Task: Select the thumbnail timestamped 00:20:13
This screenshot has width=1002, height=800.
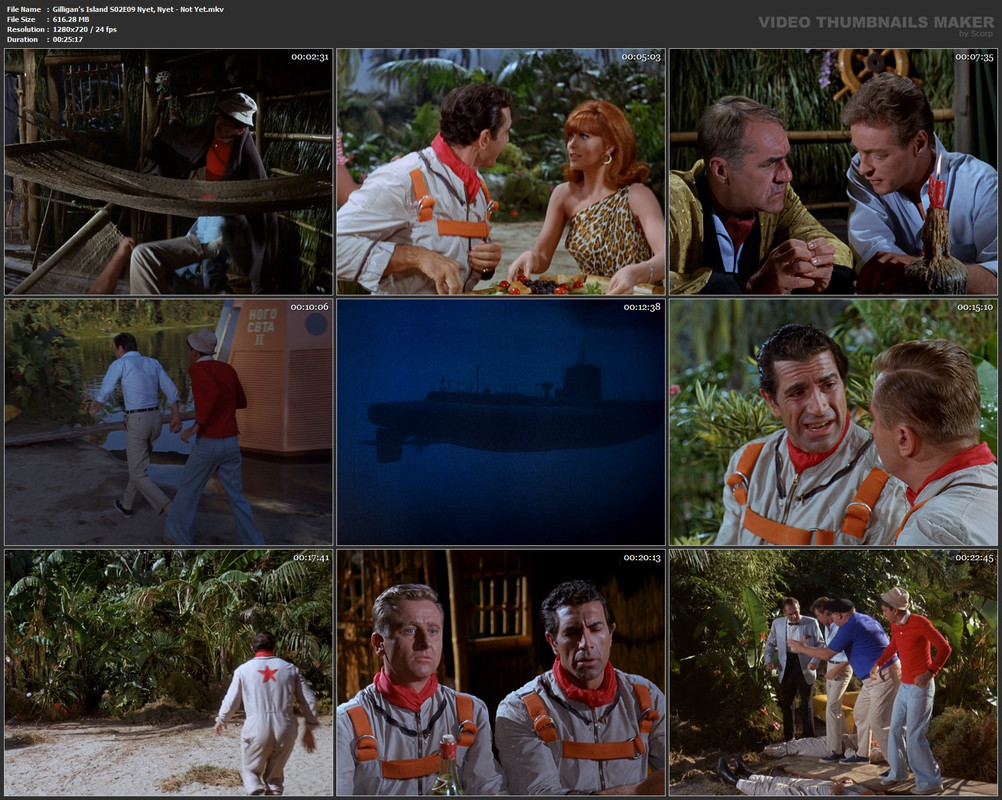Action: [501, 673]
